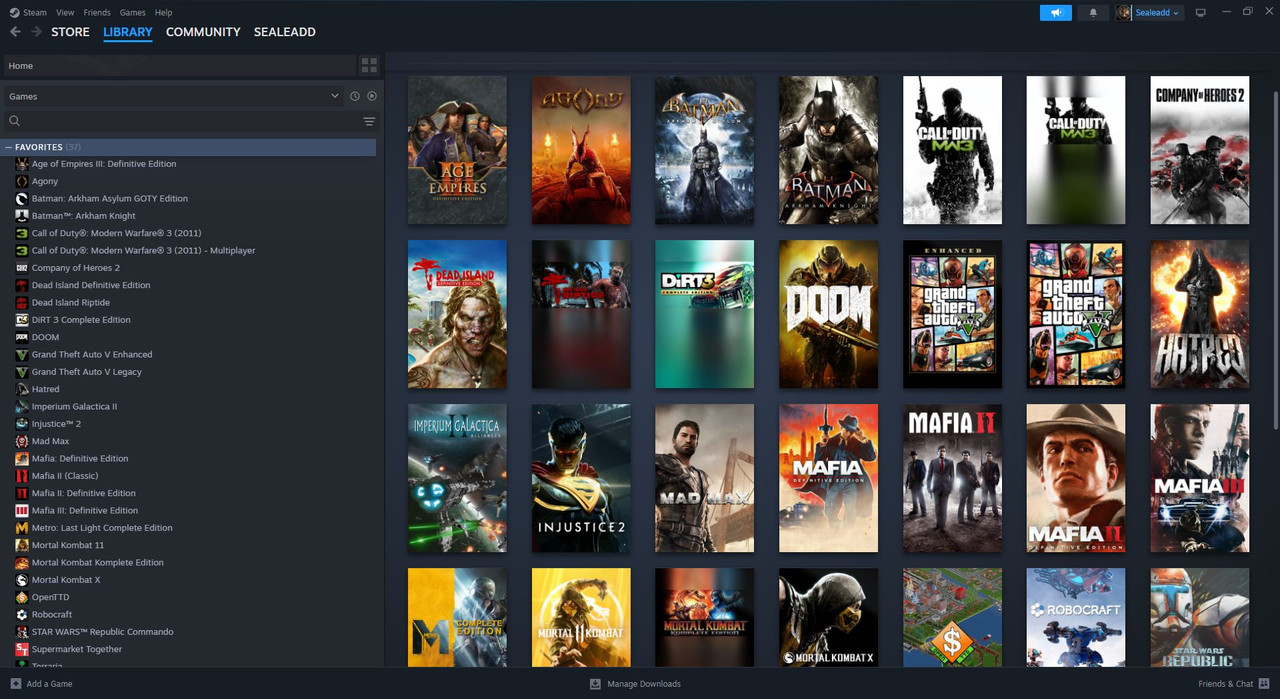The width and height of the screenshot is (1280, 699).
Task: Switch to Big Picture mode icon
Action: click(x=1201, y=13)
